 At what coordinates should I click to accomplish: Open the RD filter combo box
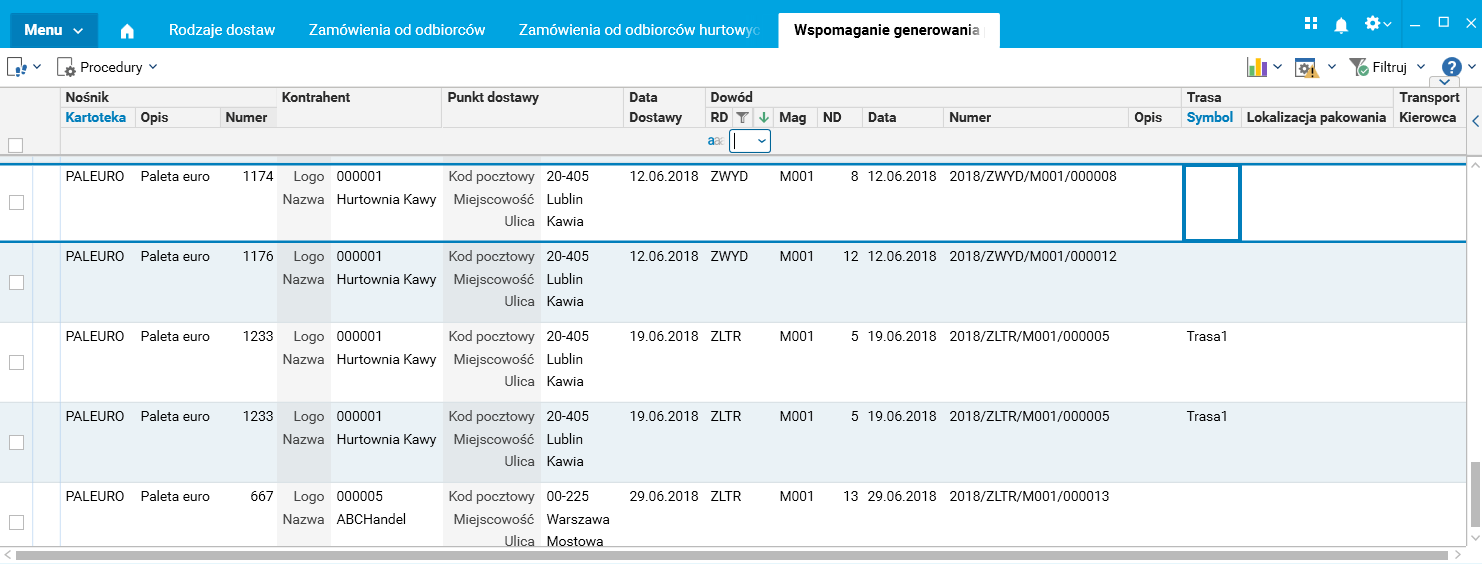point(750,141)
